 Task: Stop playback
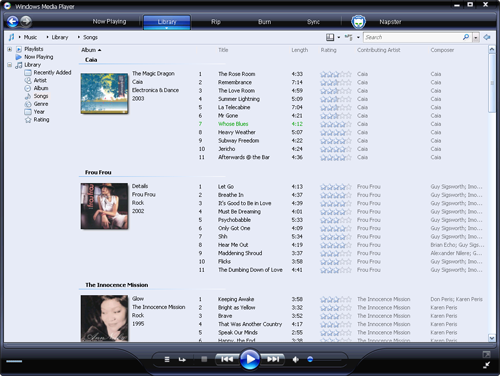point(204,359)
